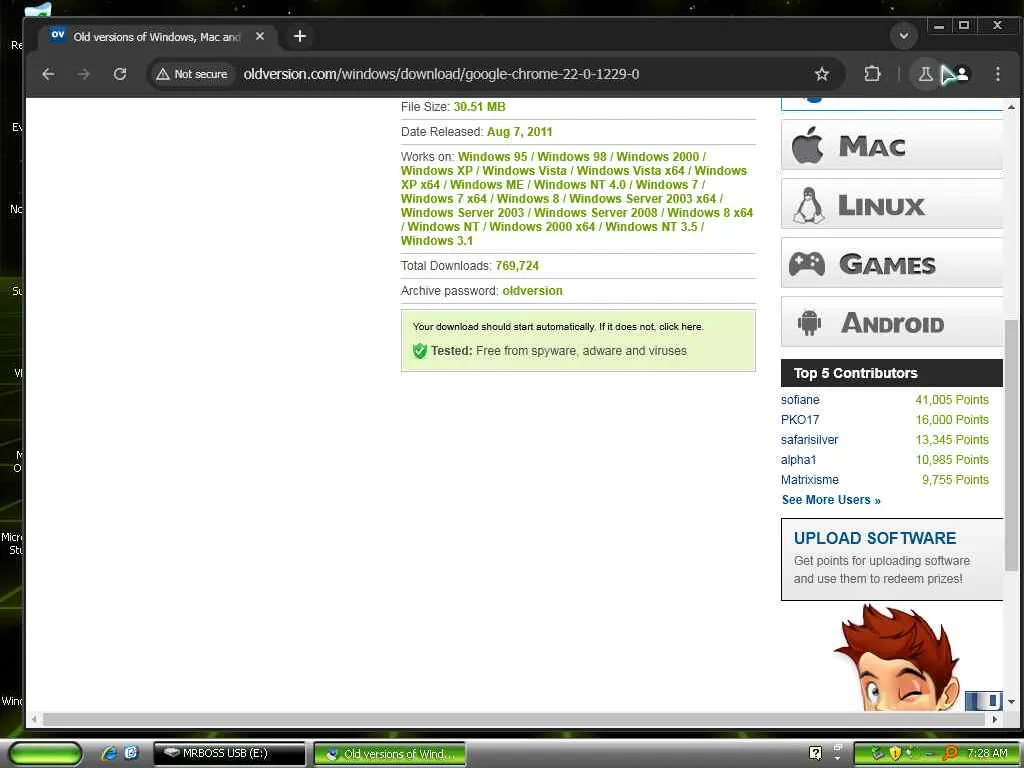
Task: Open the Chrome profile icon
Action: pyautogui.click(x=962, y=74)
